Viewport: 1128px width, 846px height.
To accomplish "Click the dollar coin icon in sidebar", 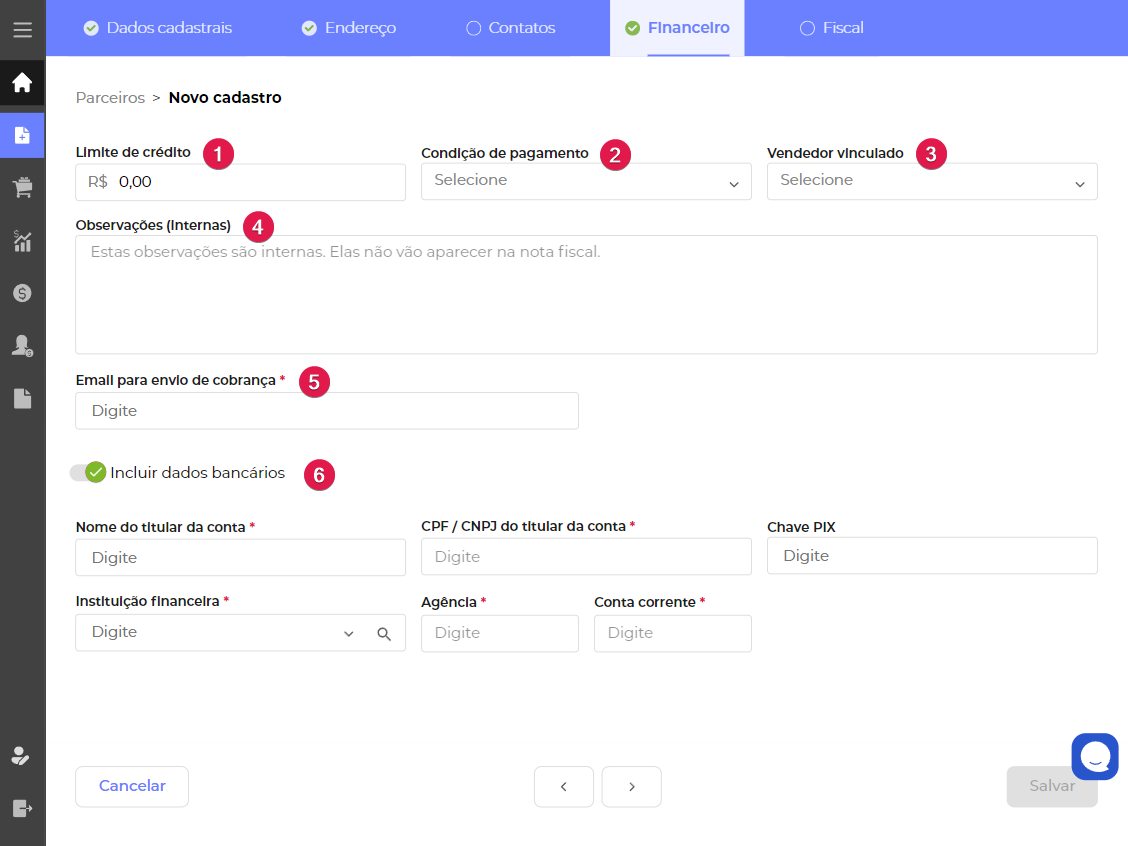I will tap(22, 293).
